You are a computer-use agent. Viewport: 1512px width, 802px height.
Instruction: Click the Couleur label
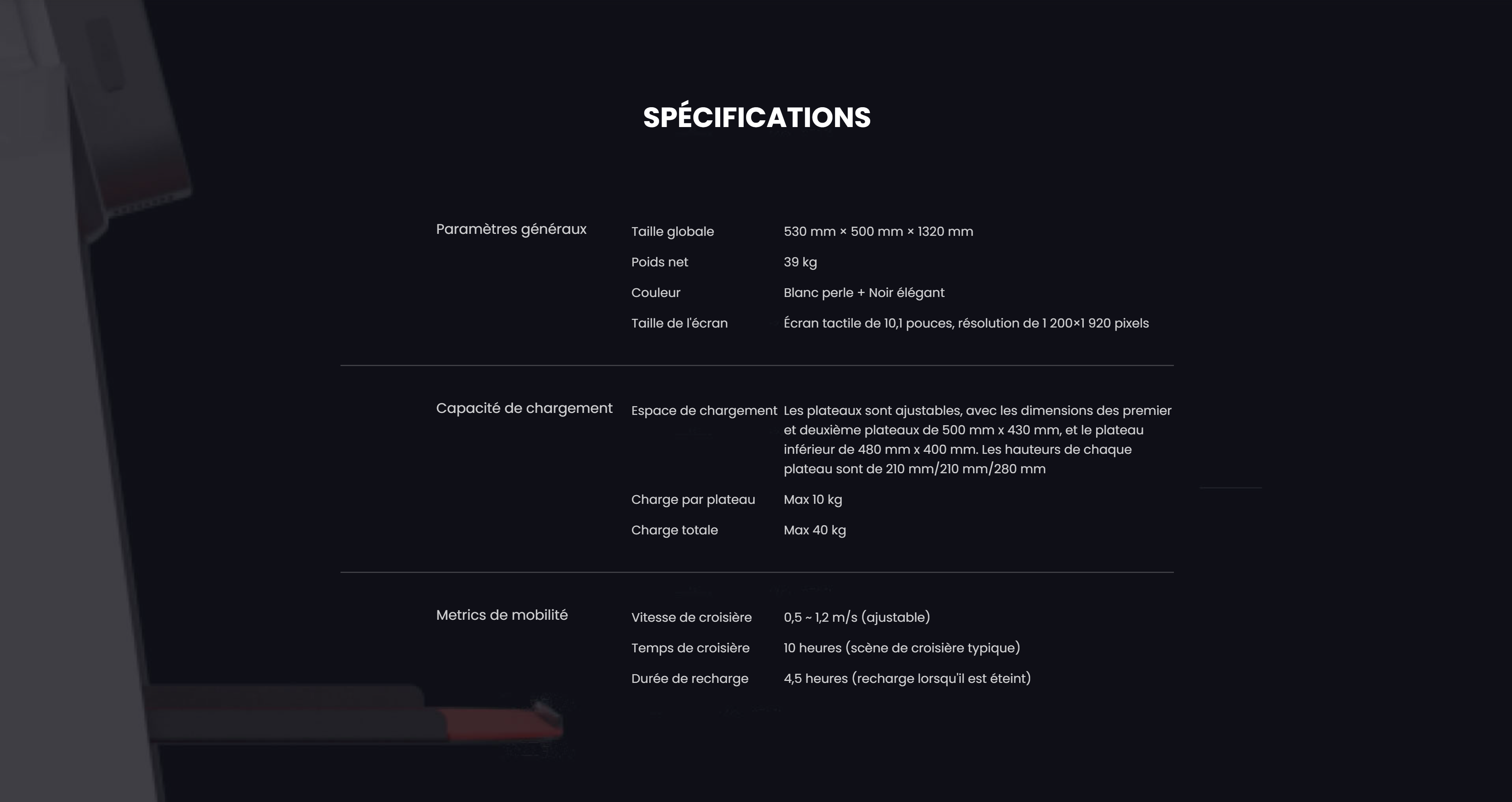point(655,292)
